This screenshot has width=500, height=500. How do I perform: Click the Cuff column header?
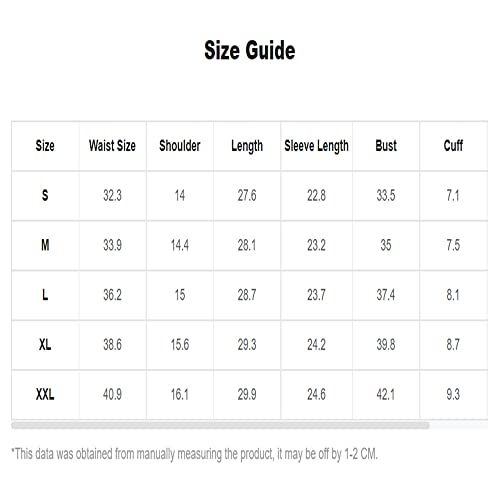[x=453, y=146]
